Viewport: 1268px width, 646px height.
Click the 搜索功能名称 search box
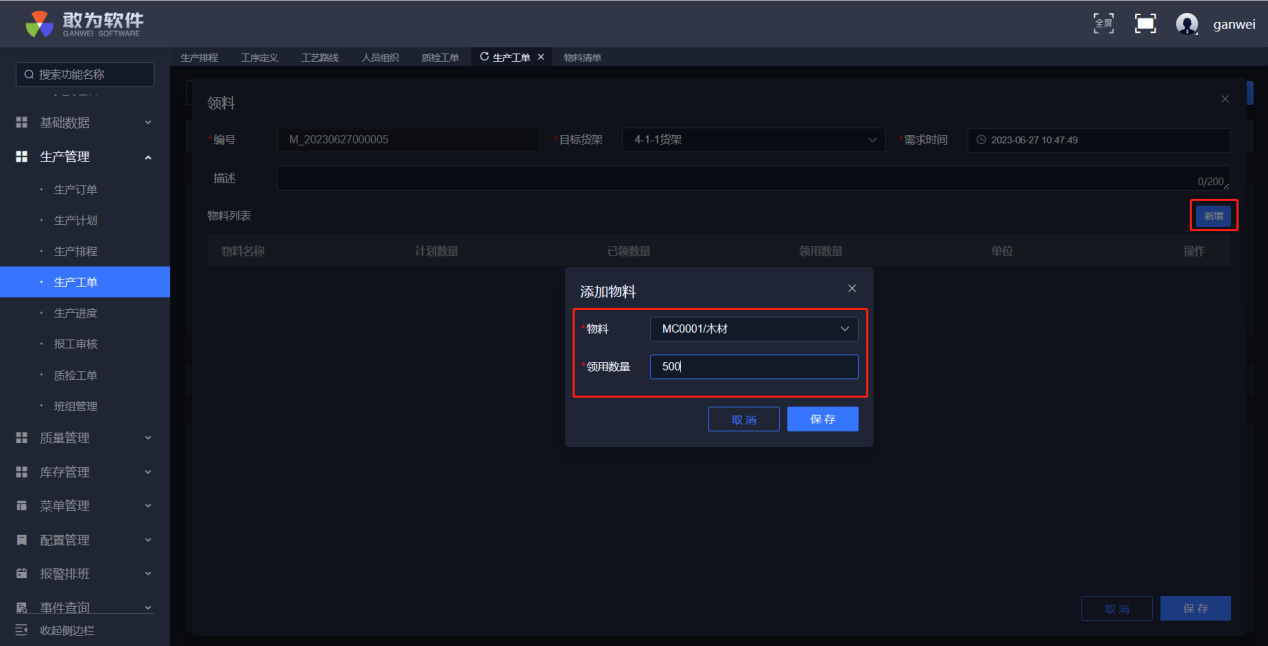click(x=85, y=74)
